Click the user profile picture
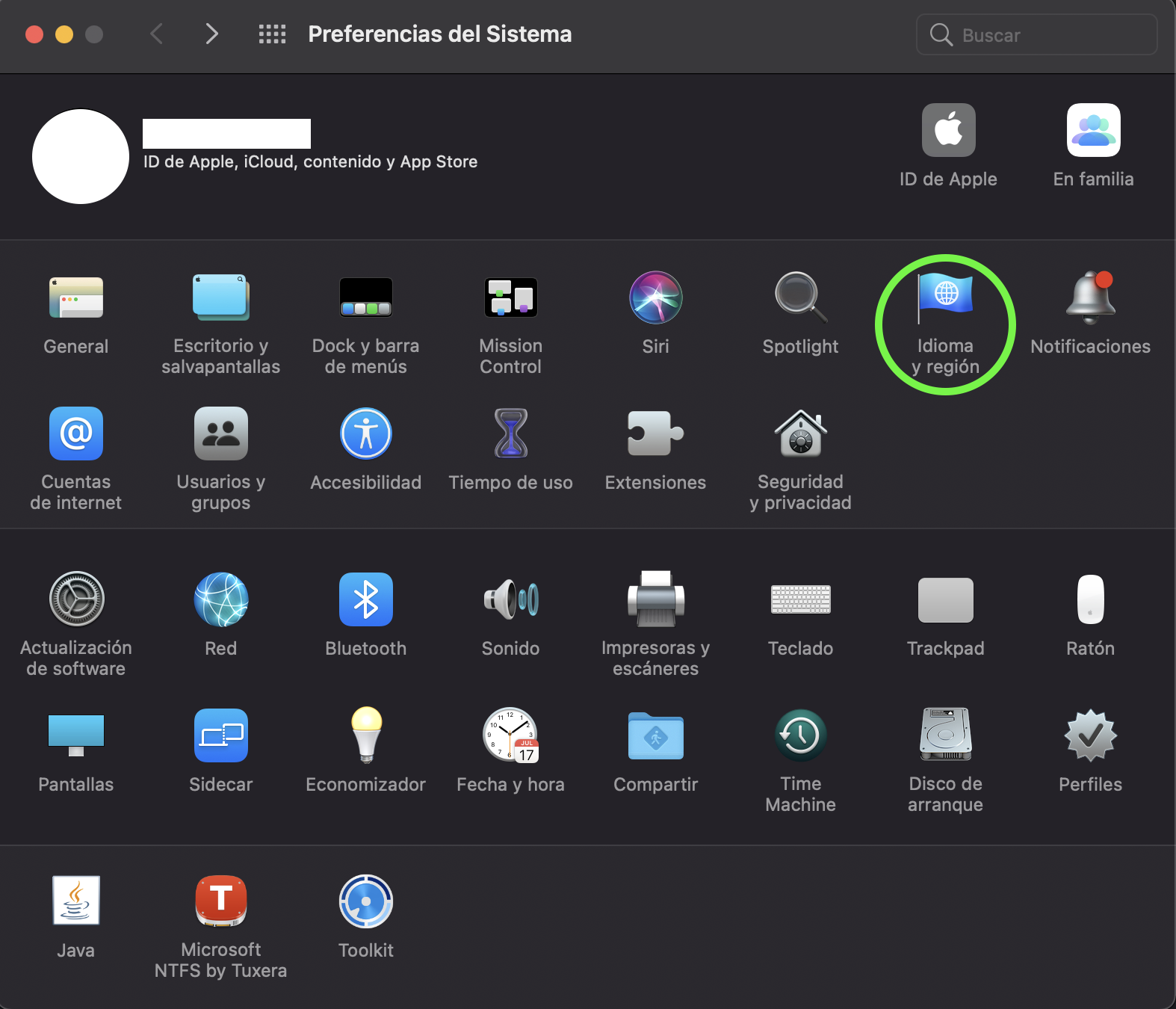This screenshot has height=1009, width=1176. click(x=81, y=156)
